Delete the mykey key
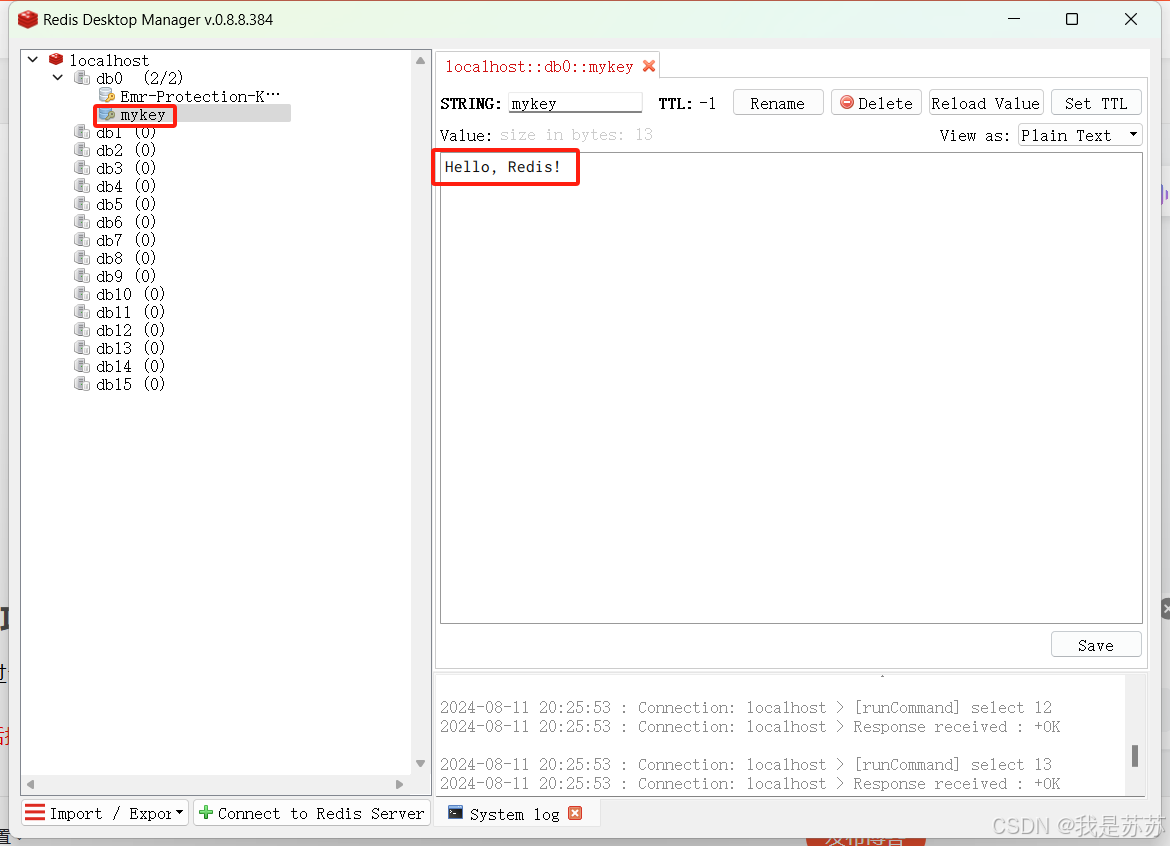The width and height of the screenshot is (1170, 846). click(x=876, y=103)
